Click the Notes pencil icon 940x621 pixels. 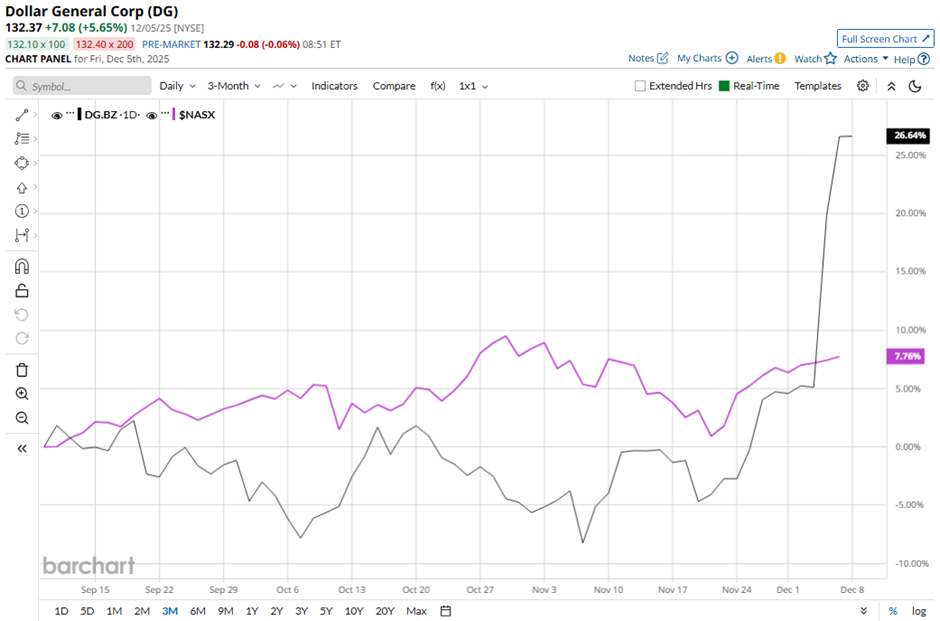click(662, 58)
